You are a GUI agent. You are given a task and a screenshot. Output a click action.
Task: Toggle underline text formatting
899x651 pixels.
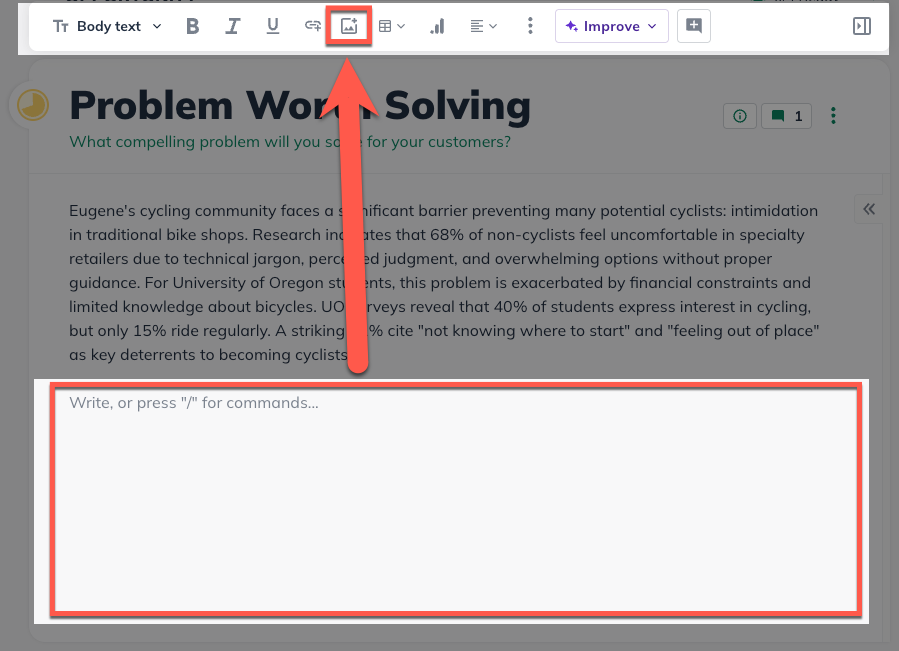tap(272, 27)
